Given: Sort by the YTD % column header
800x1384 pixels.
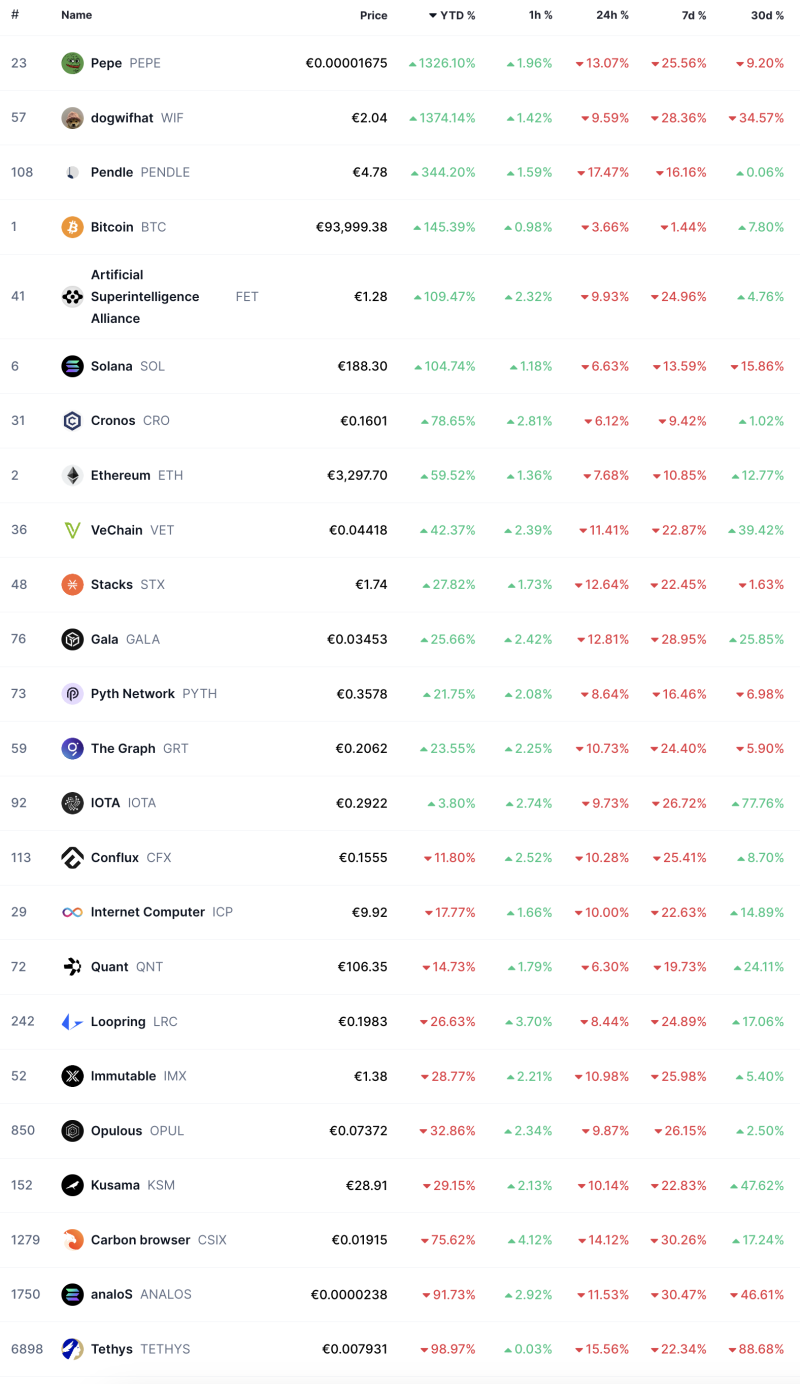Looking at the screenshot, I should 452,16.
